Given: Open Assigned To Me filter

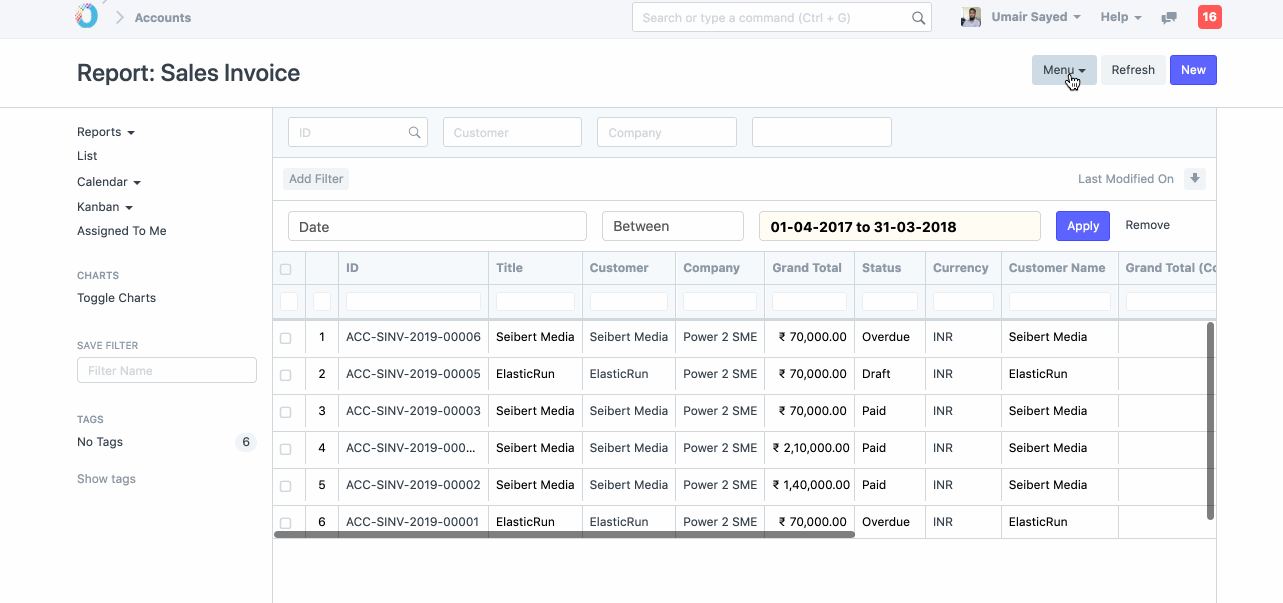Looking at the screenshot, I should click(x=122, y=231).
